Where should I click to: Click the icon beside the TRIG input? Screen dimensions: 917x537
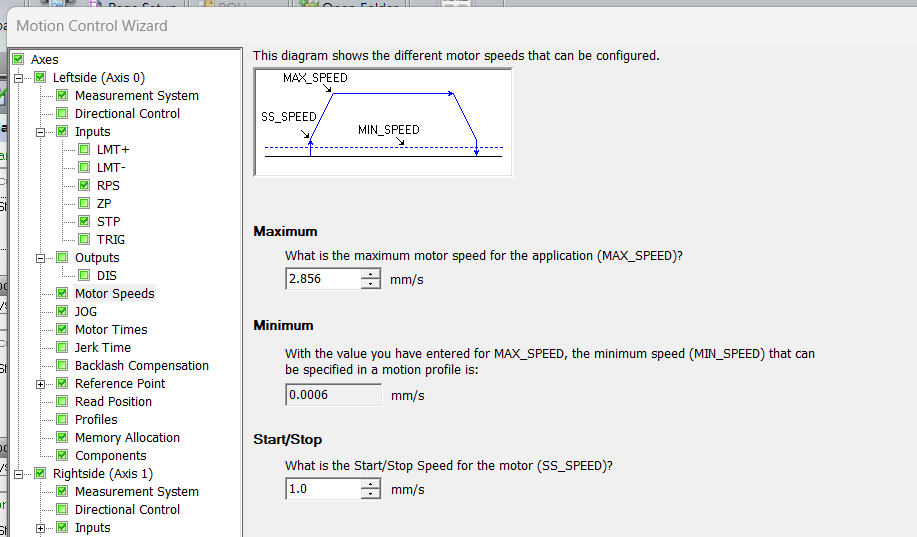(84, 240)
